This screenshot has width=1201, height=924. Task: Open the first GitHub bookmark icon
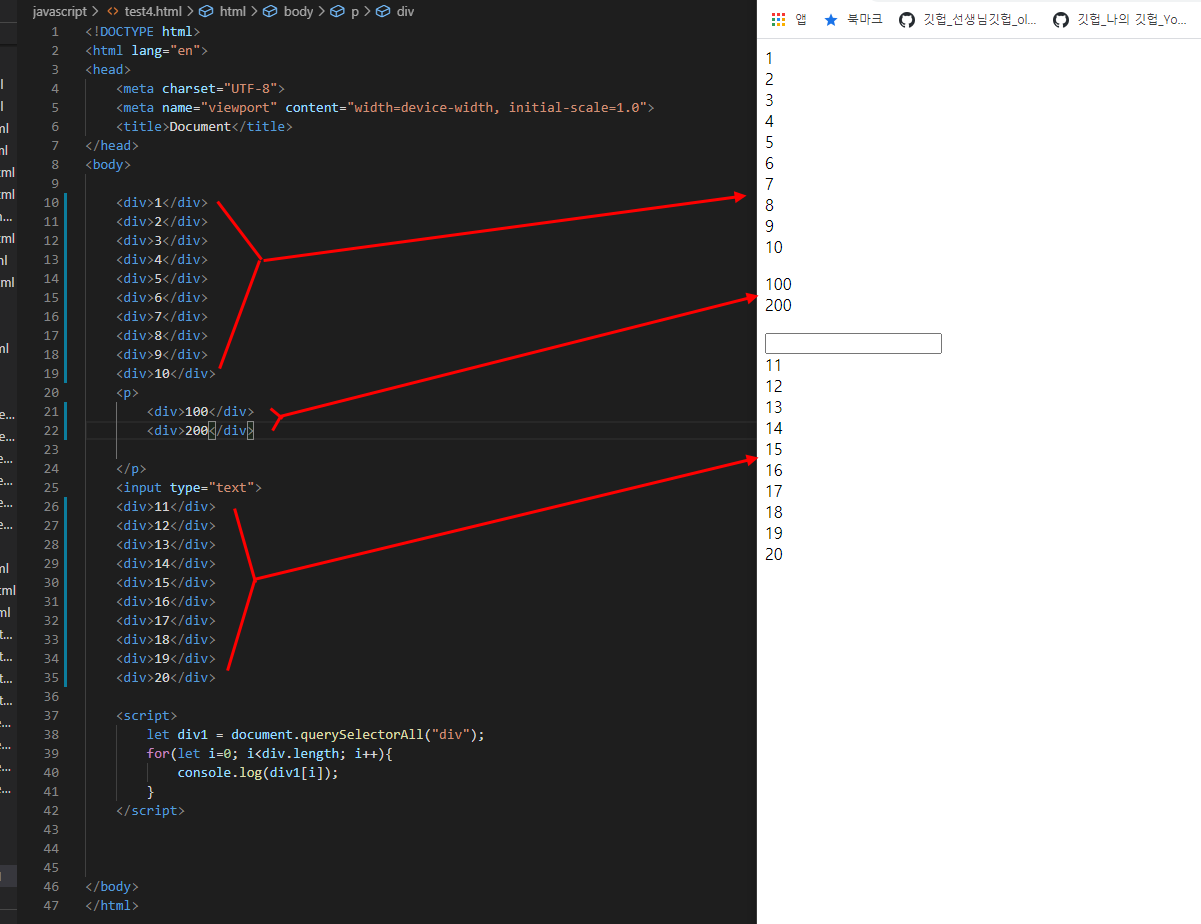tap(907, 19)
